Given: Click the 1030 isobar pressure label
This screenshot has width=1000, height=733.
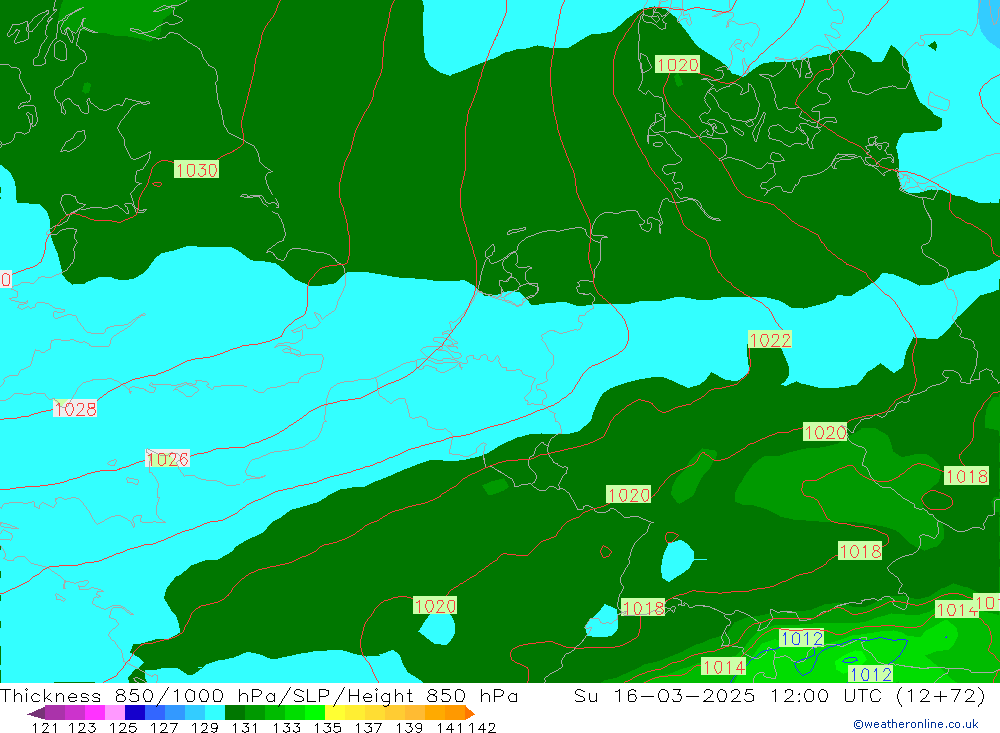Looking at the screenshot, I should point(196,170).
